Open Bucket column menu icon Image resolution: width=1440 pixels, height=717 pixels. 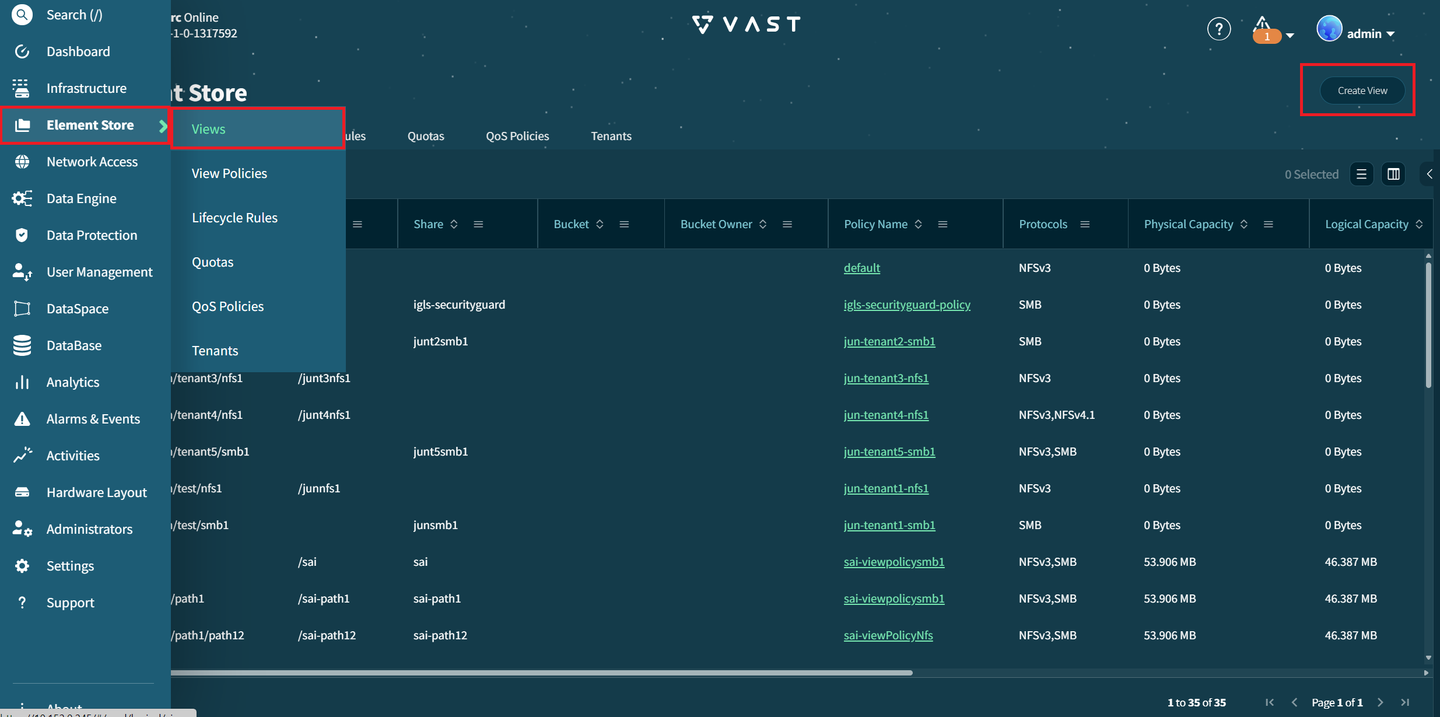[624, 224]
